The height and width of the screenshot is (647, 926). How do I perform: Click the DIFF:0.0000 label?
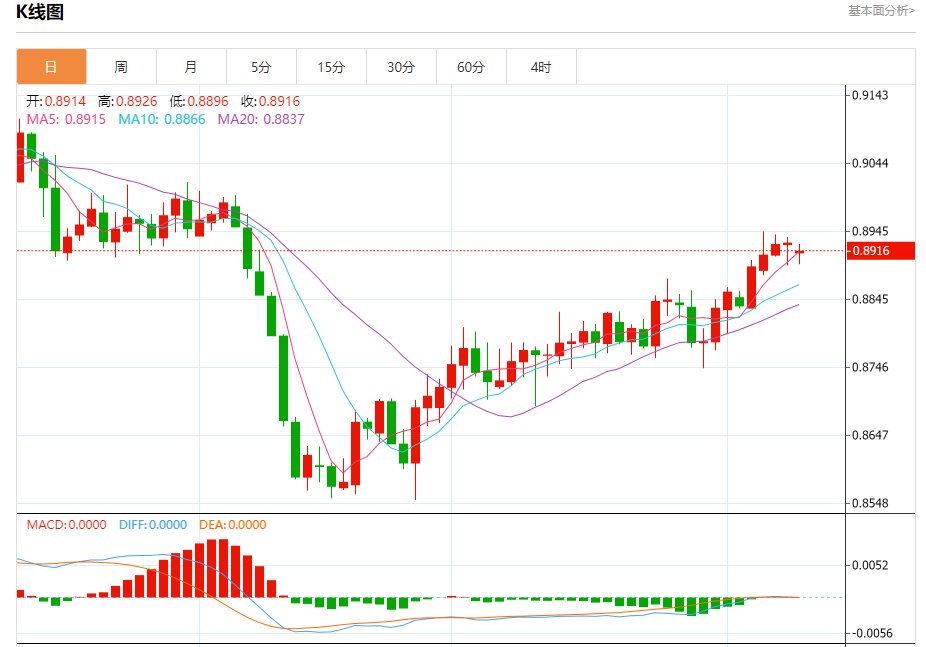tap(153, 525)
